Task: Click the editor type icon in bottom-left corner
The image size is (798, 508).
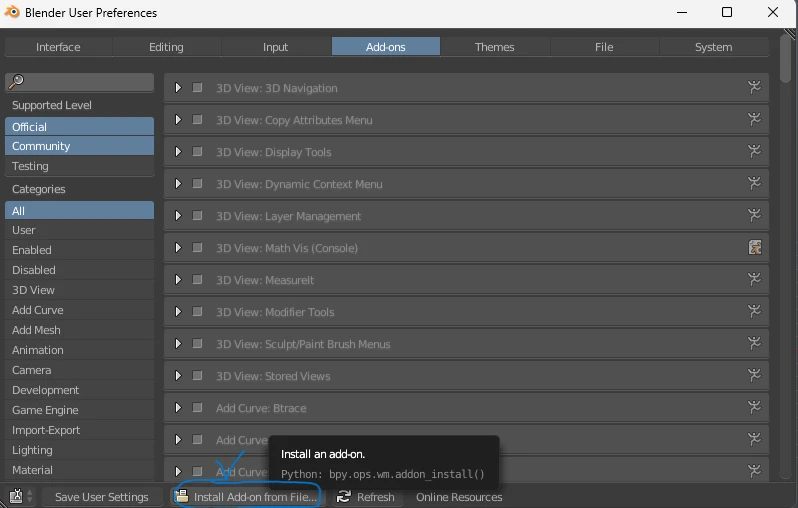Action: click(16, 496)
